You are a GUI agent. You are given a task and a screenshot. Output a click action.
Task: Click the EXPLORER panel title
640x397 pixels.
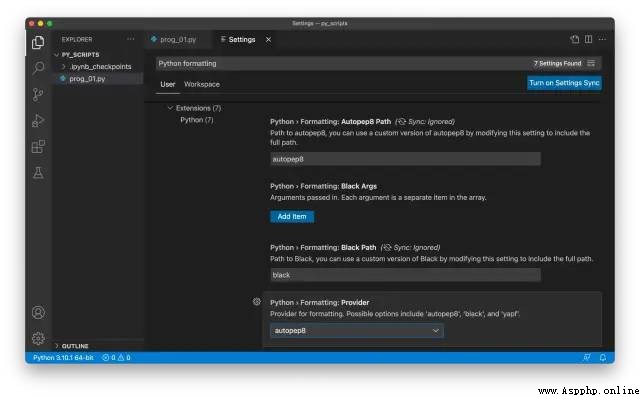[x=77, y=39]
